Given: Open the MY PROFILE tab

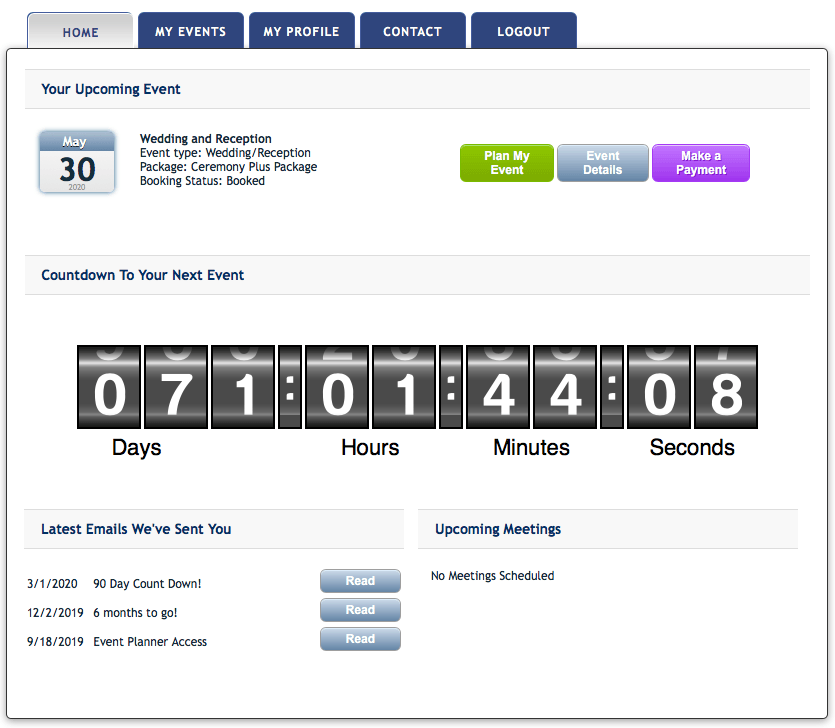Looking at the screenshot, I should (x=302, y=30).
